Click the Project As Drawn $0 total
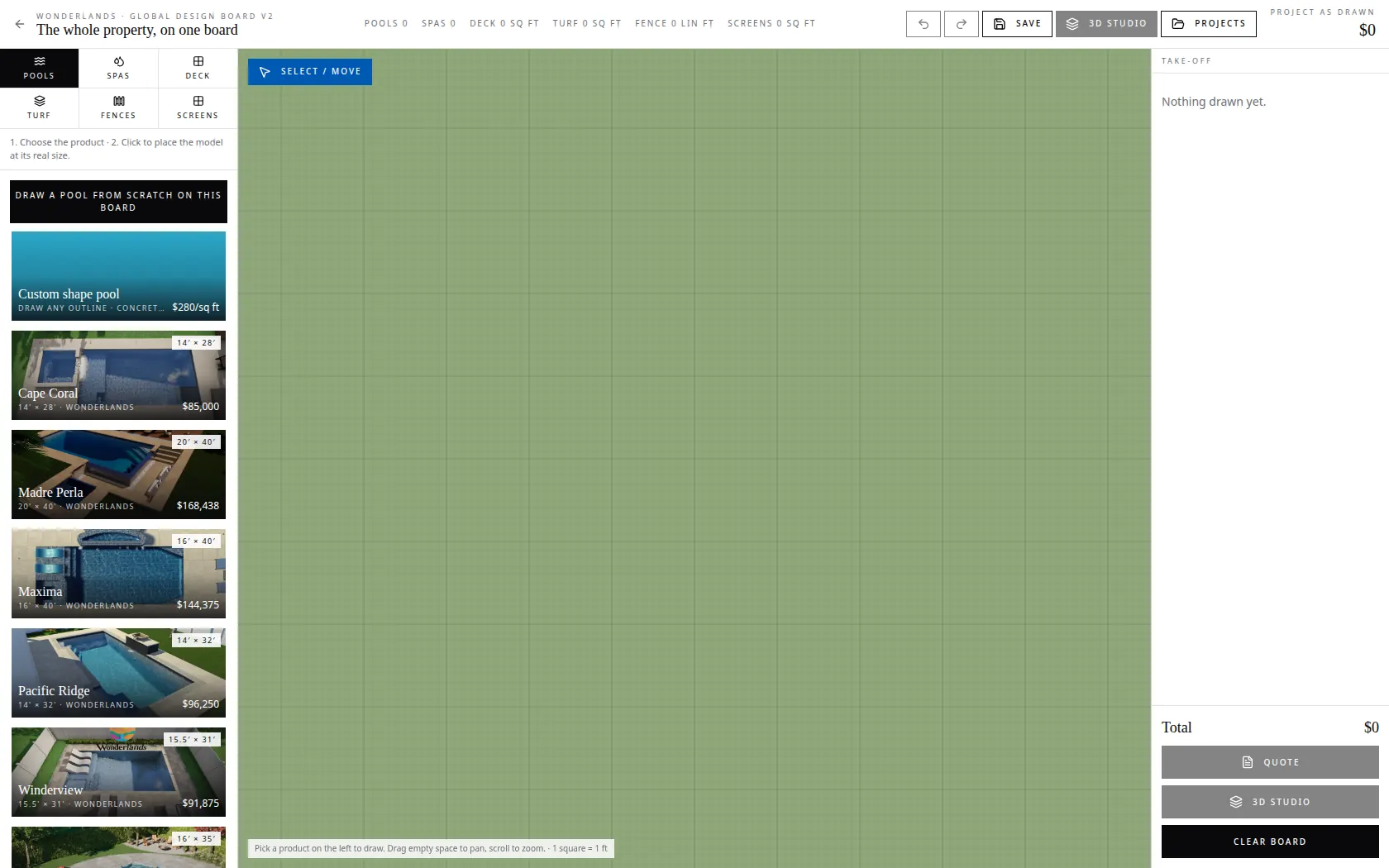This screenshot has height=868, width=1389. [1323, 23]
